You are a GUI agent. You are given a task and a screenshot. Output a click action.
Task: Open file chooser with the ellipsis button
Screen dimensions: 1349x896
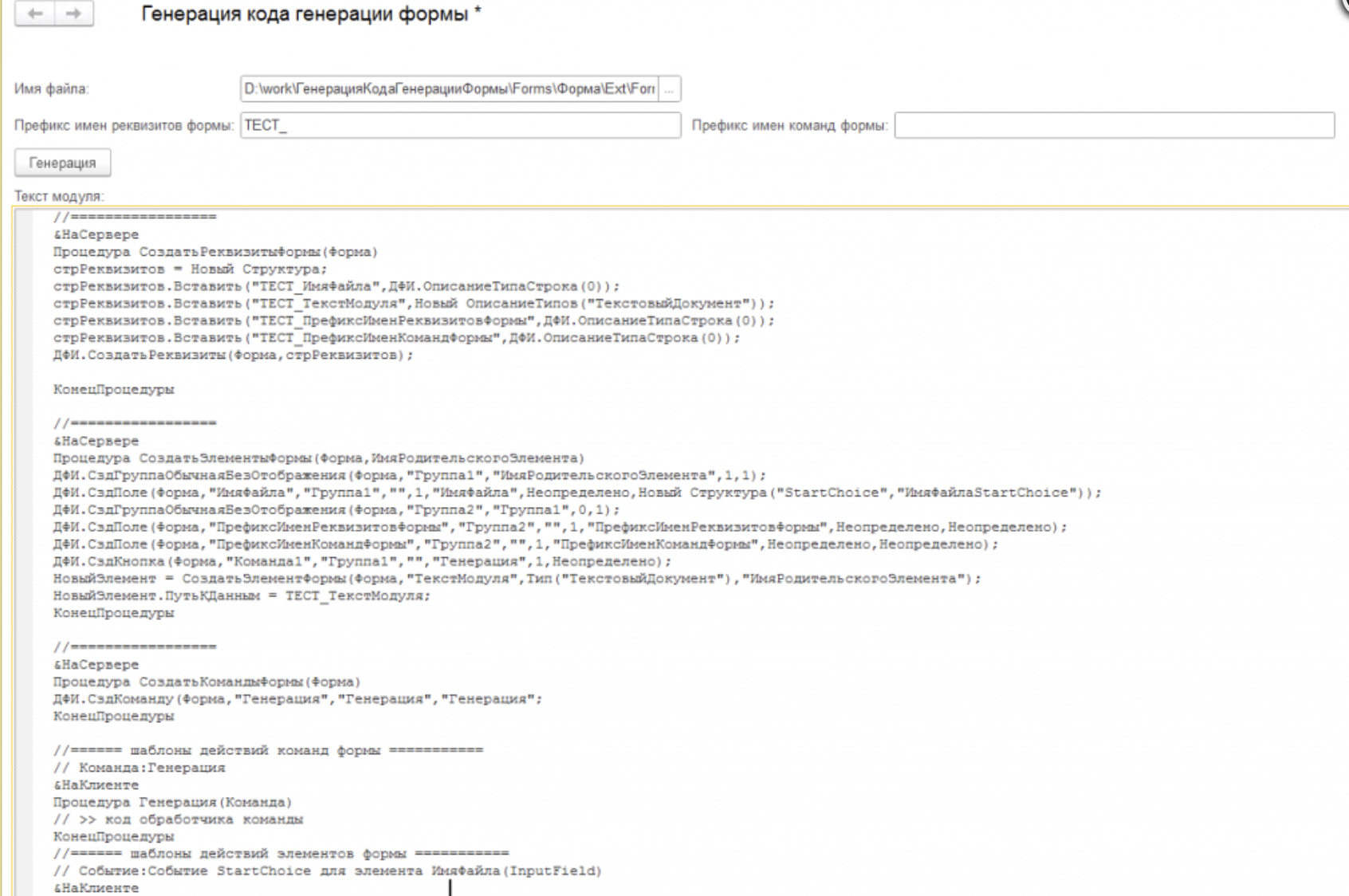[669, 89]
